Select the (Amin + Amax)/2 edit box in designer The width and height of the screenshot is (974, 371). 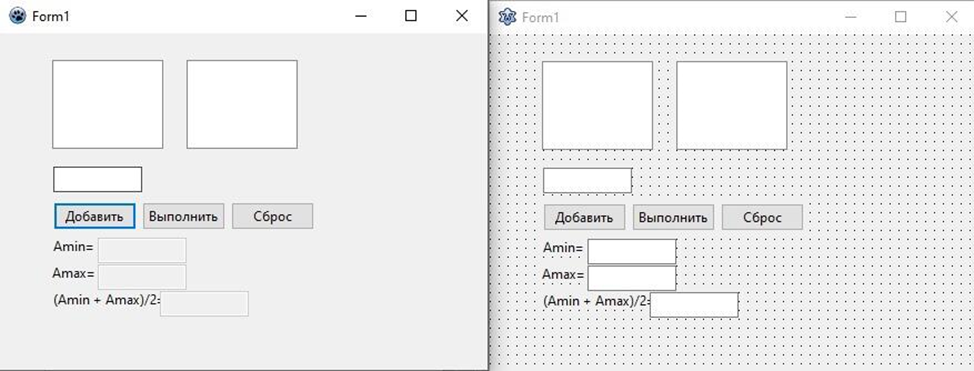pyautogui.click(x=694, y=305)
